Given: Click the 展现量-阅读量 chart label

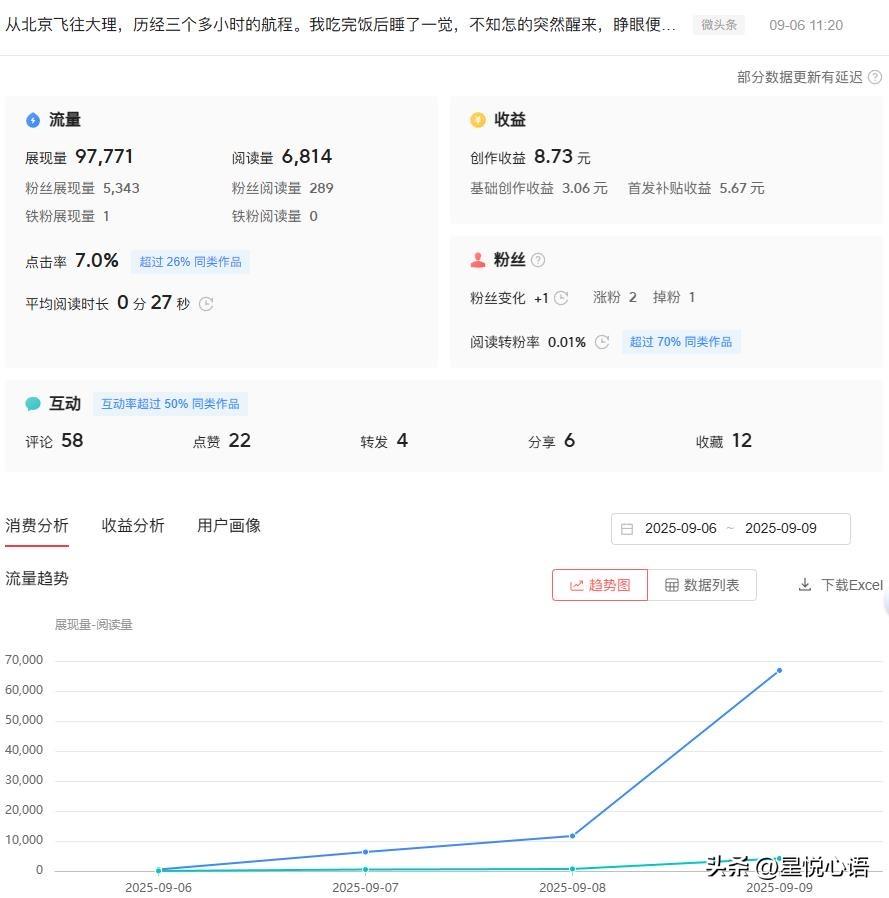Looking at the screenshot, I should point(93,624).
